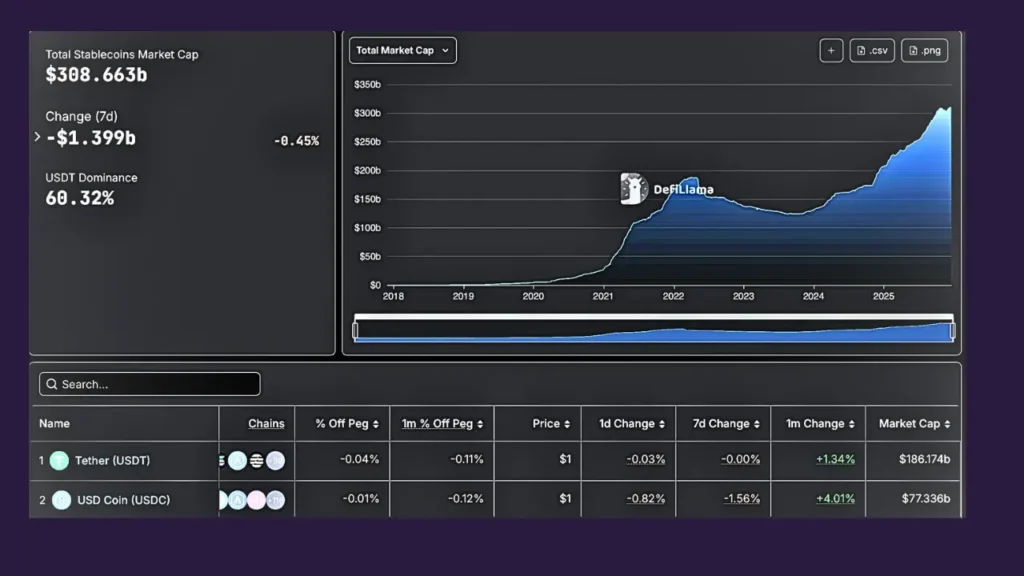This screenshot has height=576, width=1024.
Task: Grab the left handle of chart range slider
Action: pyautogui.click(x=355, y=331)
